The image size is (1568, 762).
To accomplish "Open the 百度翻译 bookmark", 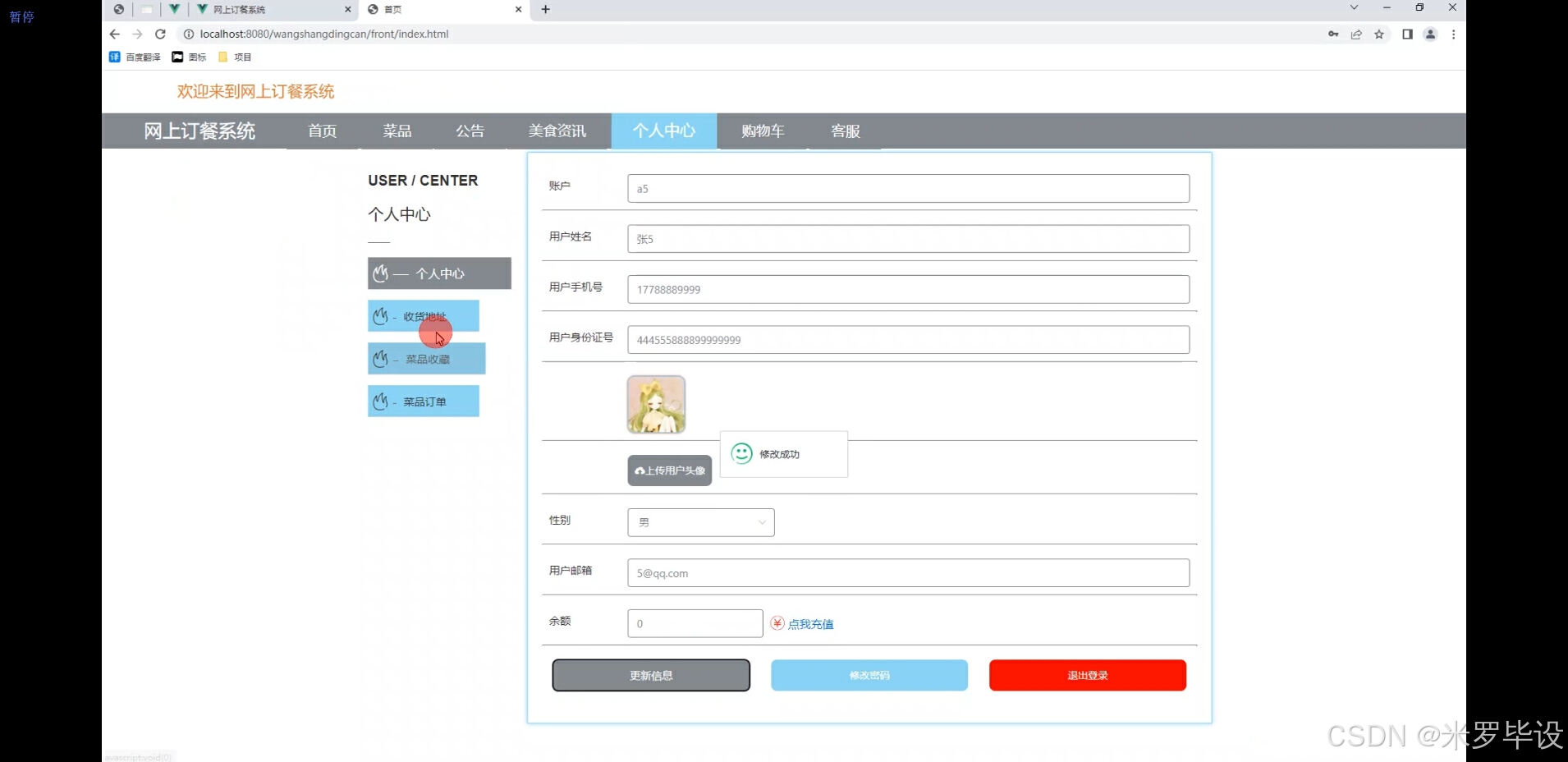I will point(135,57).
